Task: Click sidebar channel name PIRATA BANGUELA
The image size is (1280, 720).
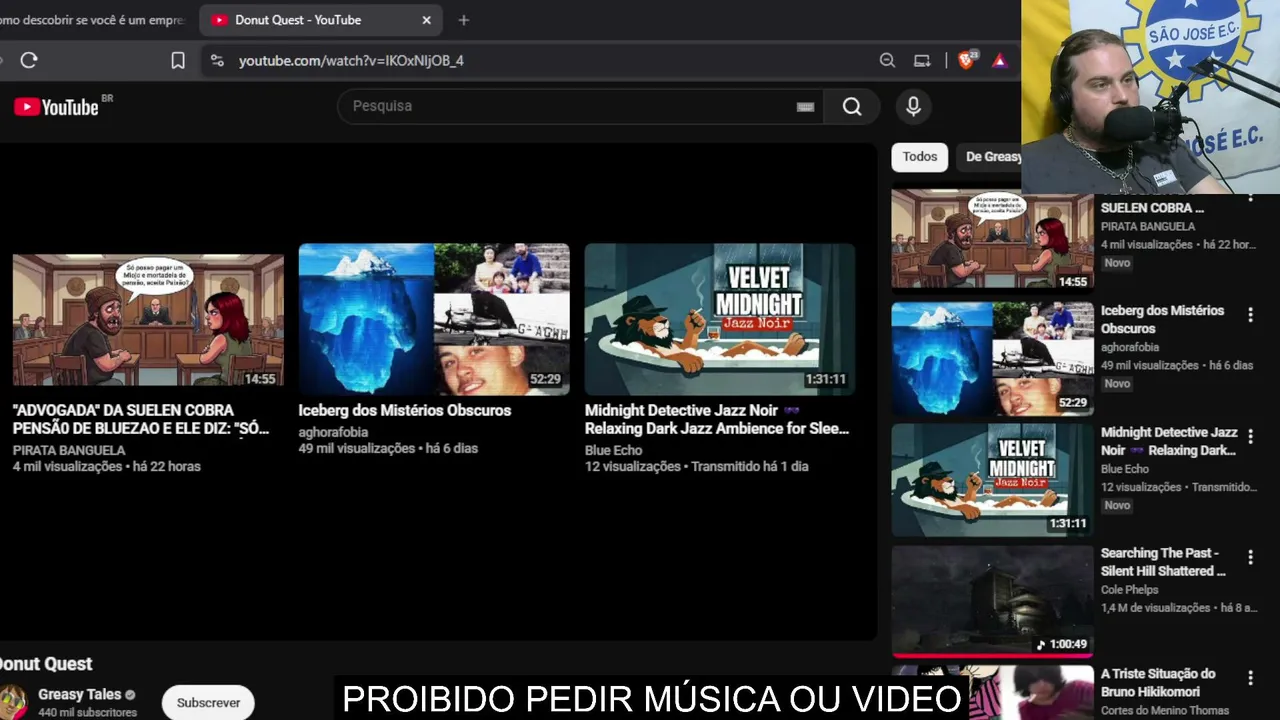Action: (x=1148, y=226)
